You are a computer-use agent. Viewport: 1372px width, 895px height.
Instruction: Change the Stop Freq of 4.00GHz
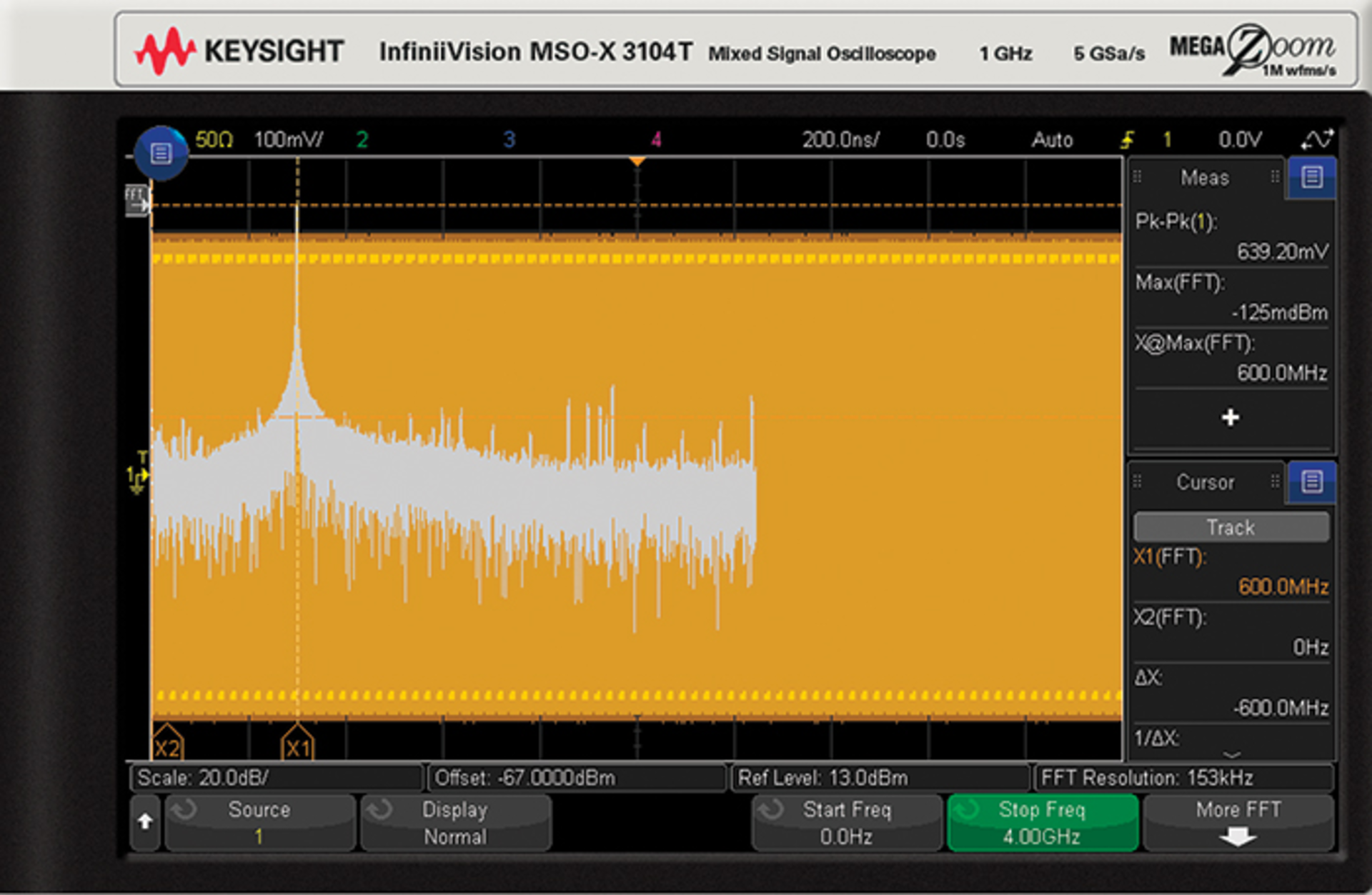(1042, 823)
